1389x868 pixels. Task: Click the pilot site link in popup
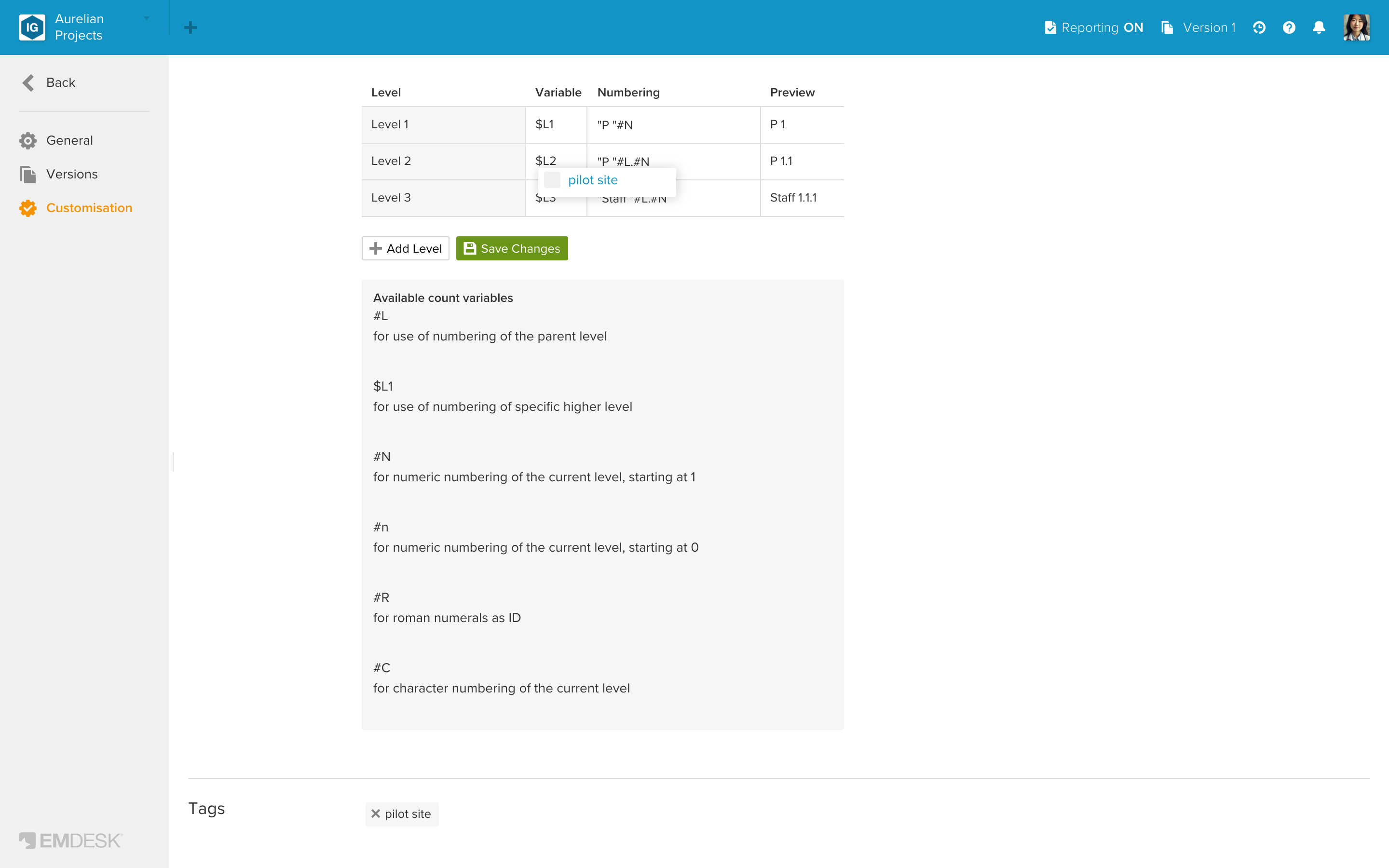(x=593, y=180)
